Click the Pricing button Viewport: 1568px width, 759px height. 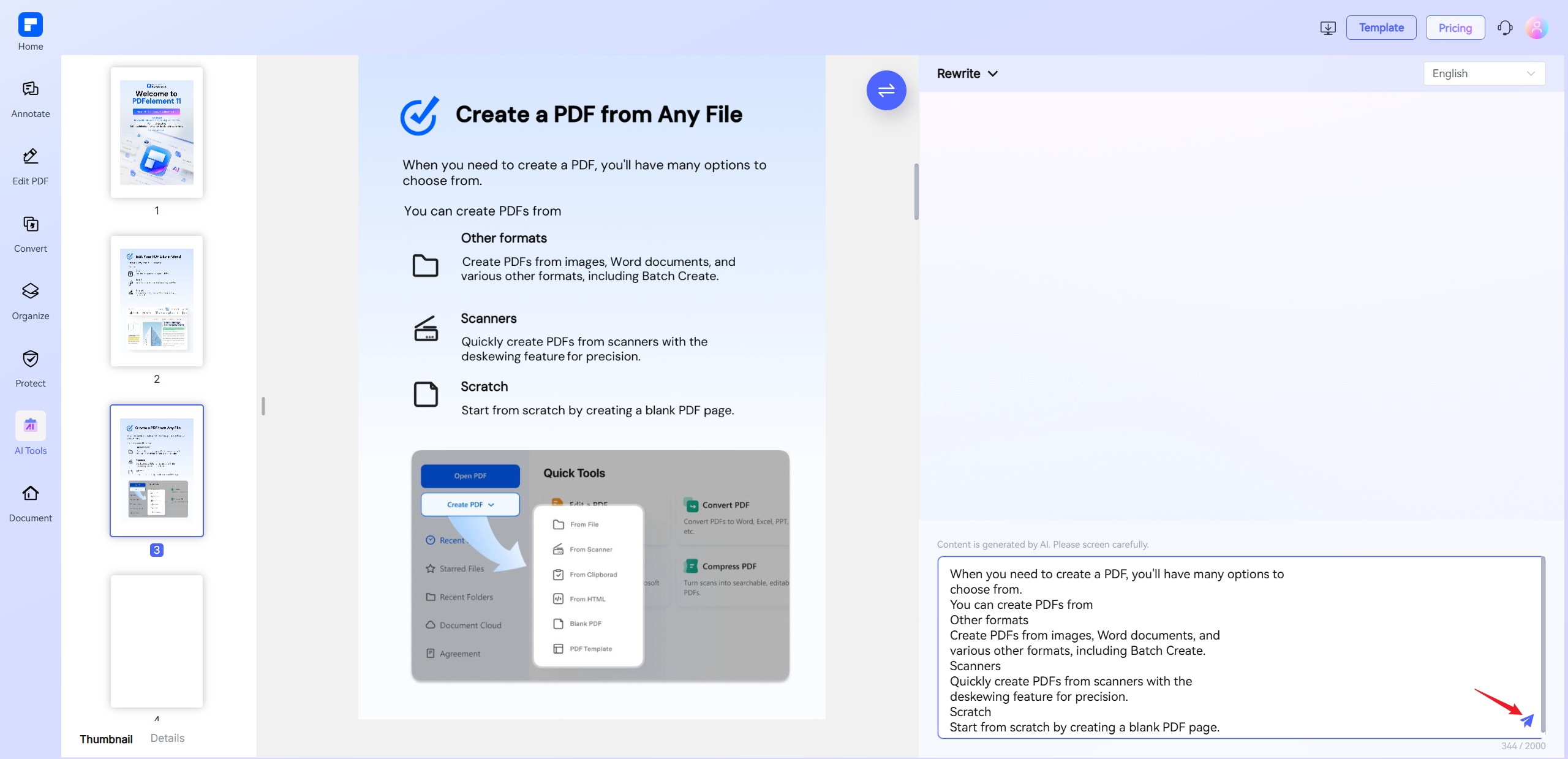point(1455,28)
